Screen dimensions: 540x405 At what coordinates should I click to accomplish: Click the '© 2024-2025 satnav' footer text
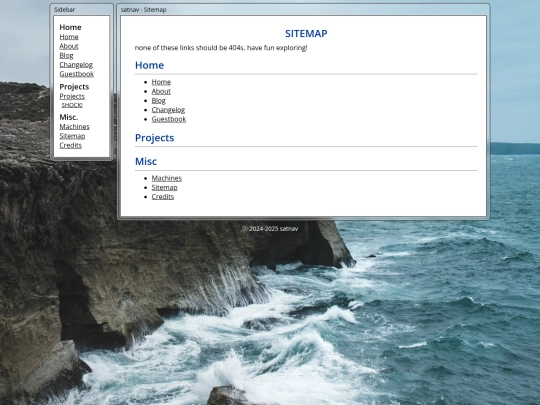pyautogui.click(x=270, y=229)
